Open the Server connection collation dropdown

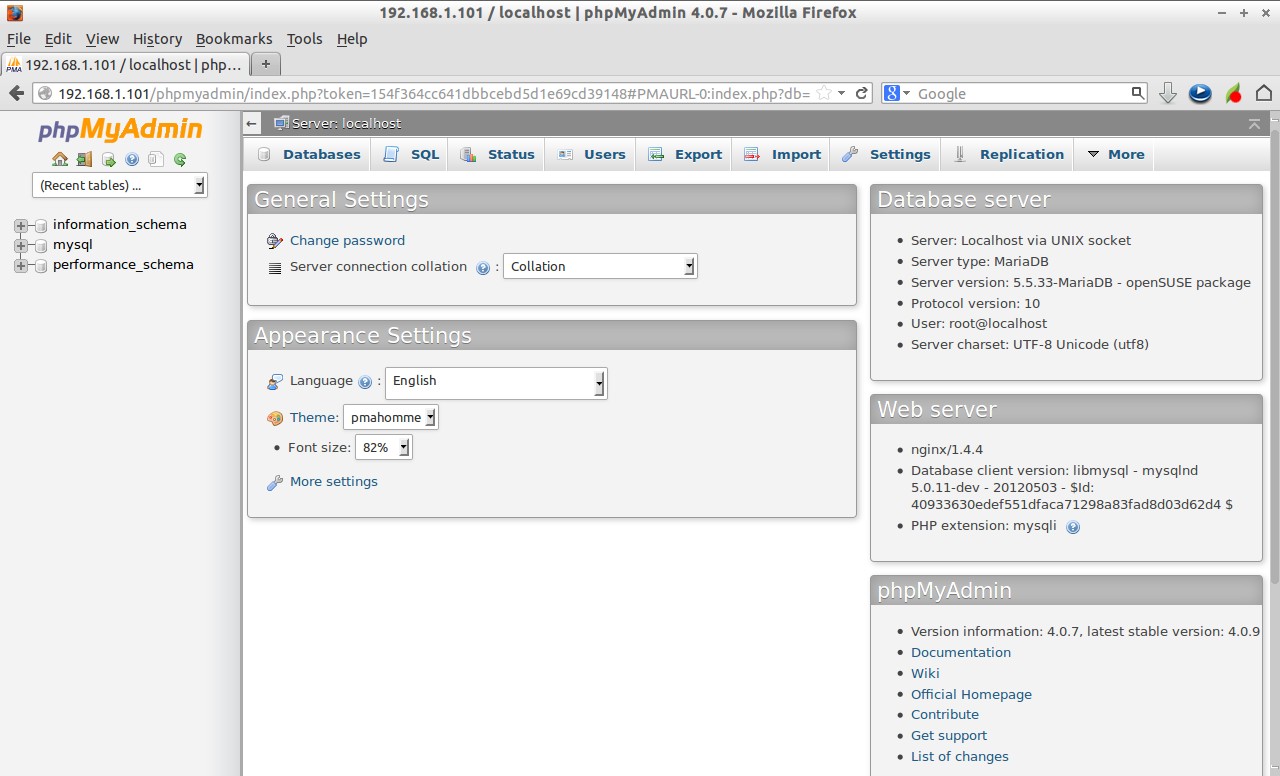pyautogui.click(x=600, y=266)
